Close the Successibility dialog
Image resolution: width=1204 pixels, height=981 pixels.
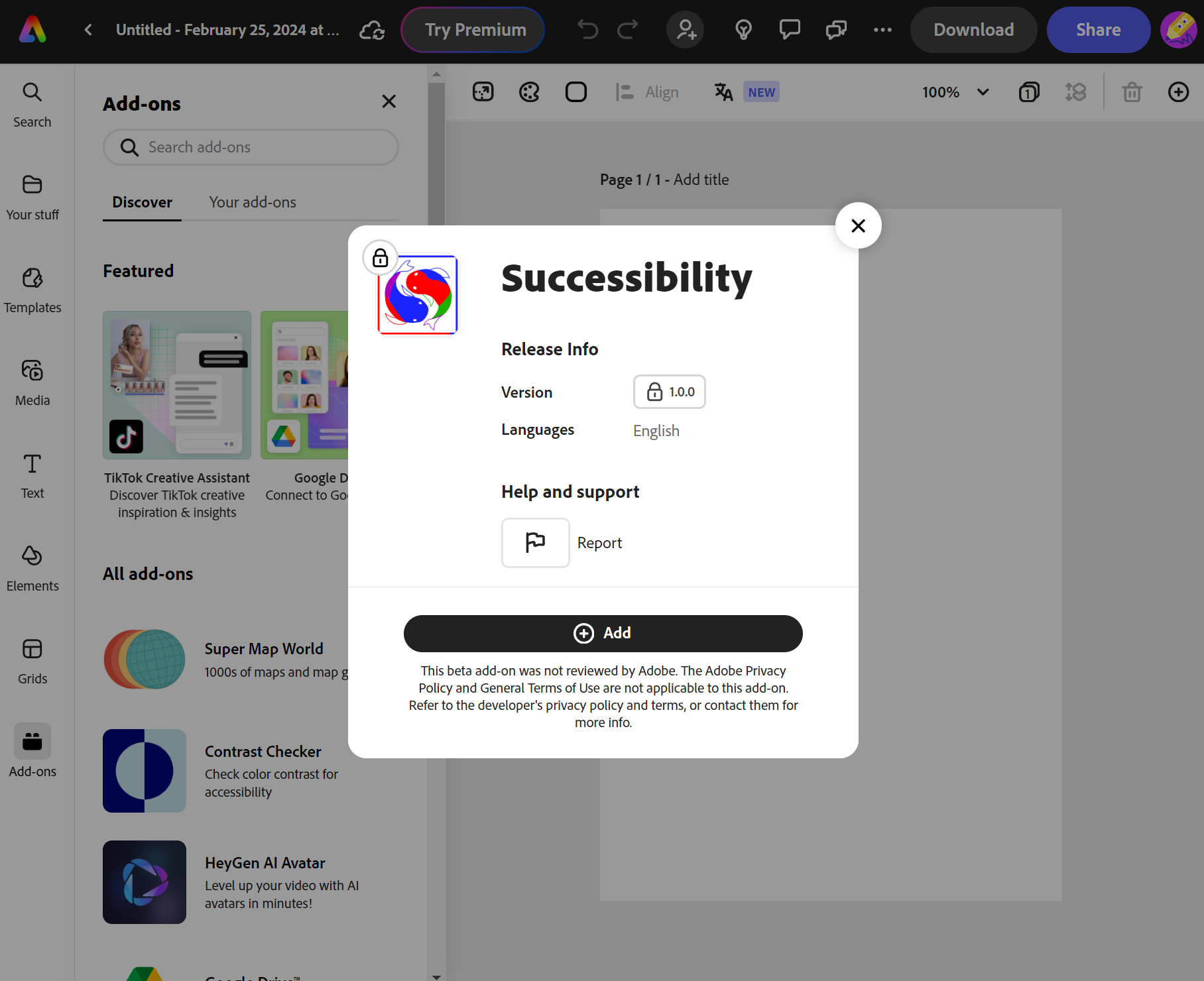click(859, 225)
